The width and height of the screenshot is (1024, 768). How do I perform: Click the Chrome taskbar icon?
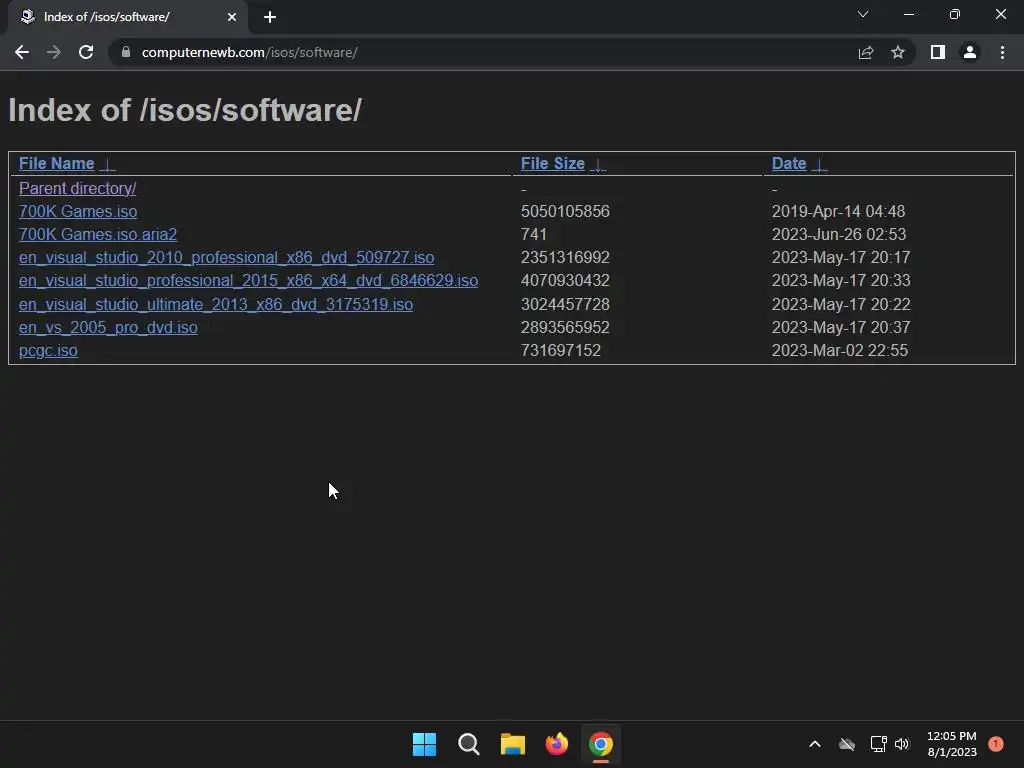pos(601,744)
